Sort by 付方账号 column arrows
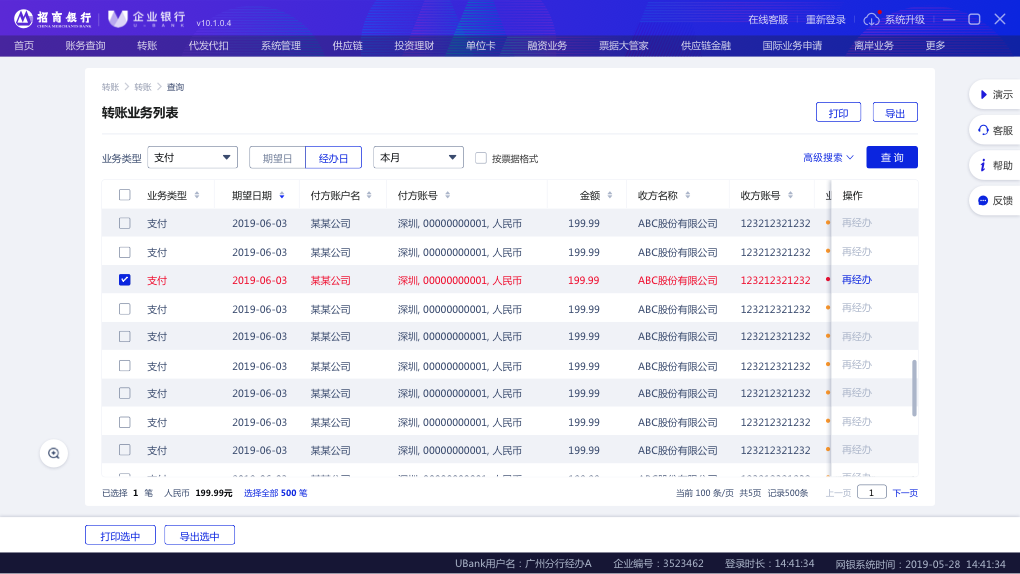This screenshot has height=574, width=1020. [x=448, y=195]
